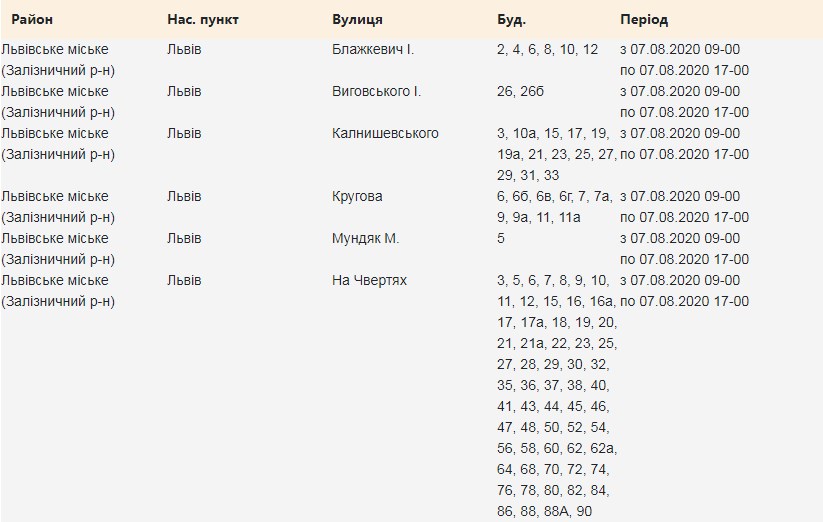The height and width of the screenshot is (522, 823).
Task: Click the house numbers for Кругова street
Action: pyautogui.click(x=555, y=206)
